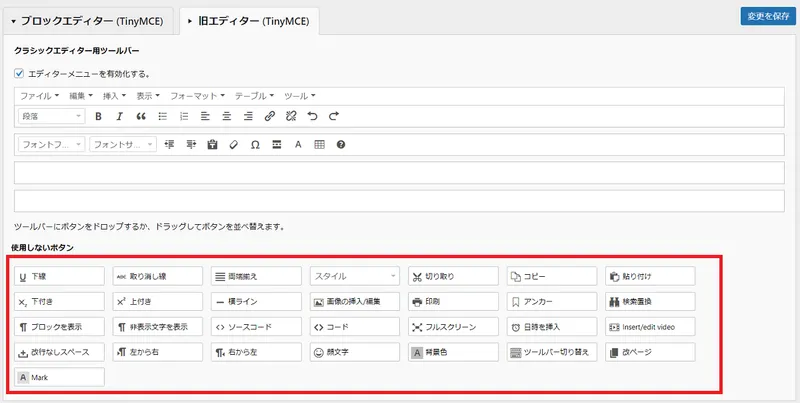Click the Redo arrow icon
The image size is (800, 403).
coord(334,116)
